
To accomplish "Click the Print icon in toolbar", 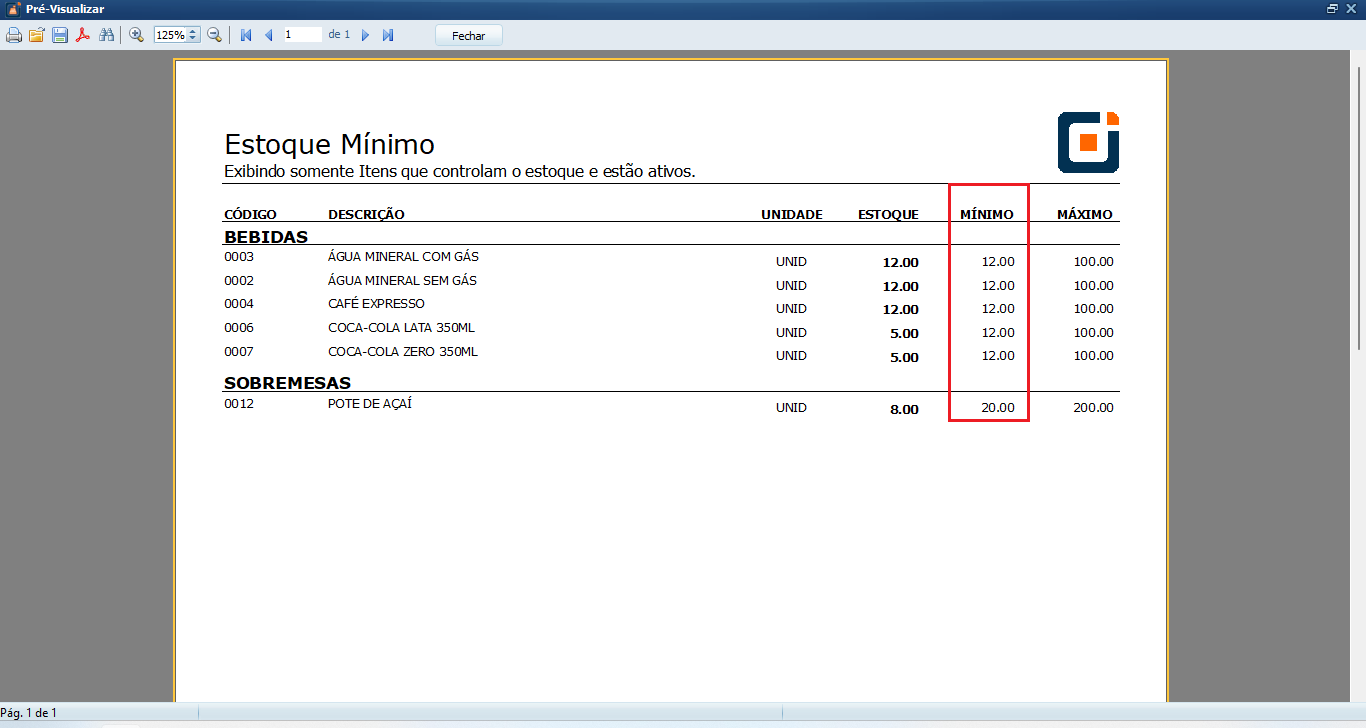I will point(14,35).
